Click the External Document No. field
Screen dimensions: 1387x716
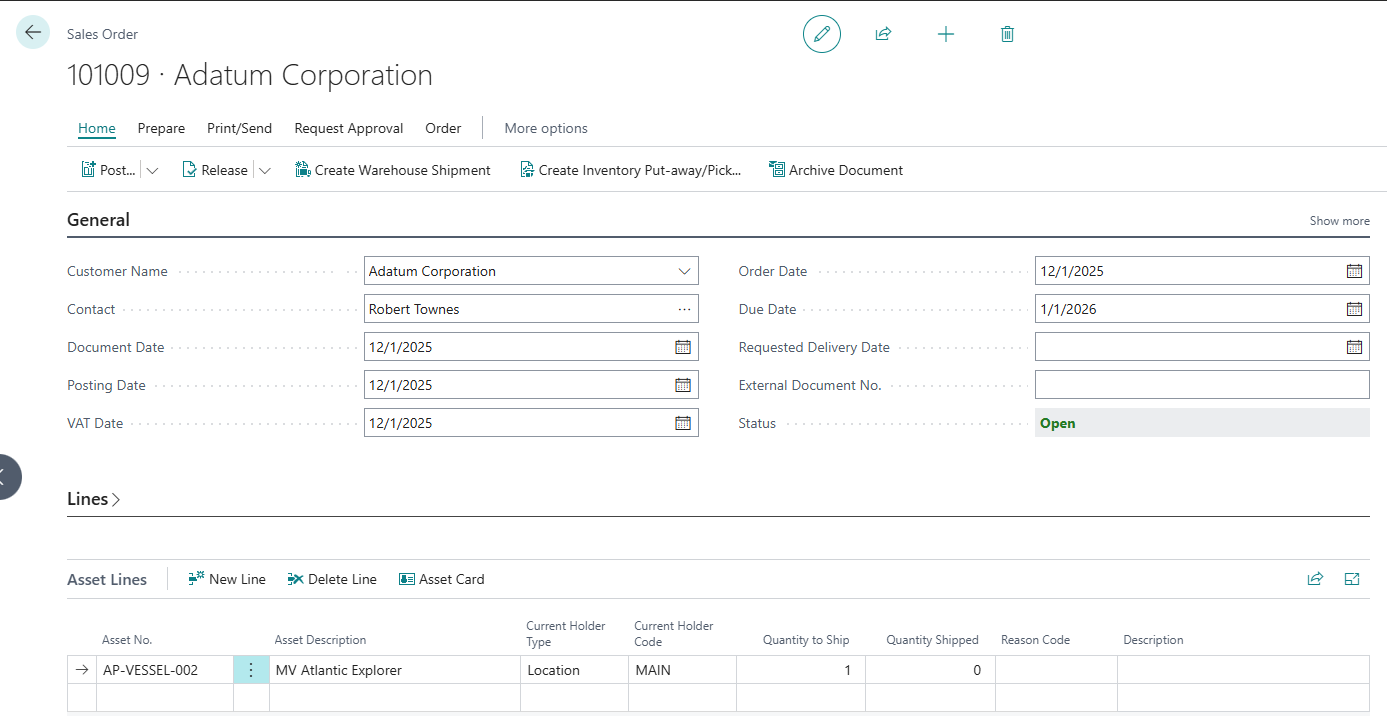click(1201, 385)
